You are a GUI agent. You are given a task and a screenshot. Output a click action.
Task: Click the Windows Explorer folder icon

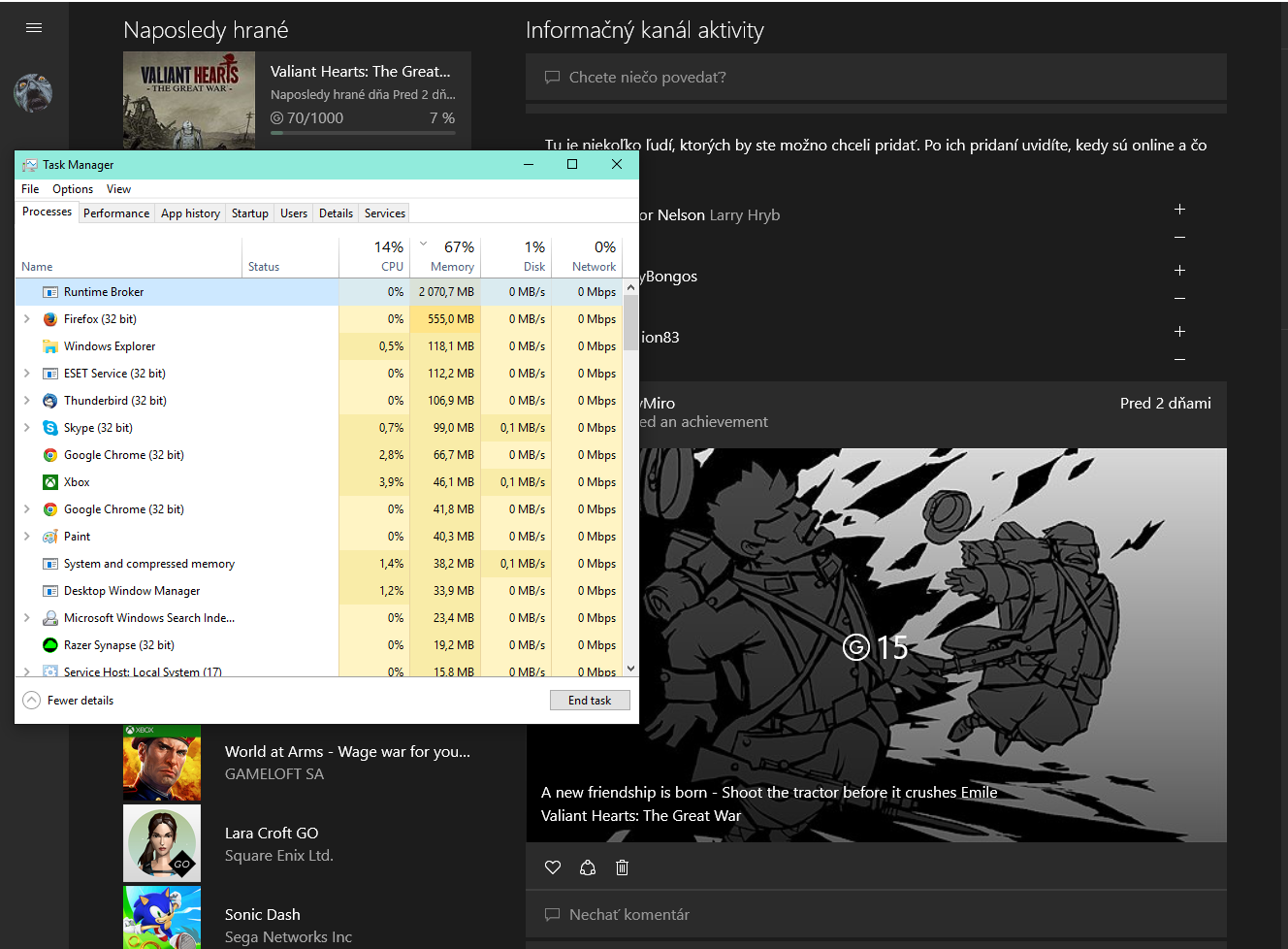pyautogui.click(x=50, y=346)
